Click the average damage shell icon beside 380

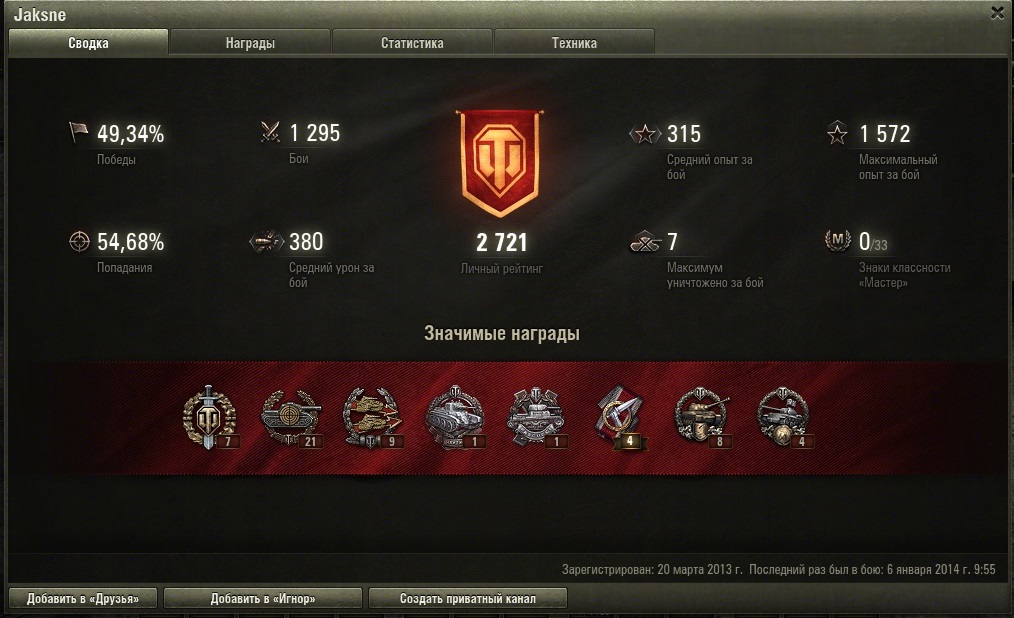tap(266, 241)
